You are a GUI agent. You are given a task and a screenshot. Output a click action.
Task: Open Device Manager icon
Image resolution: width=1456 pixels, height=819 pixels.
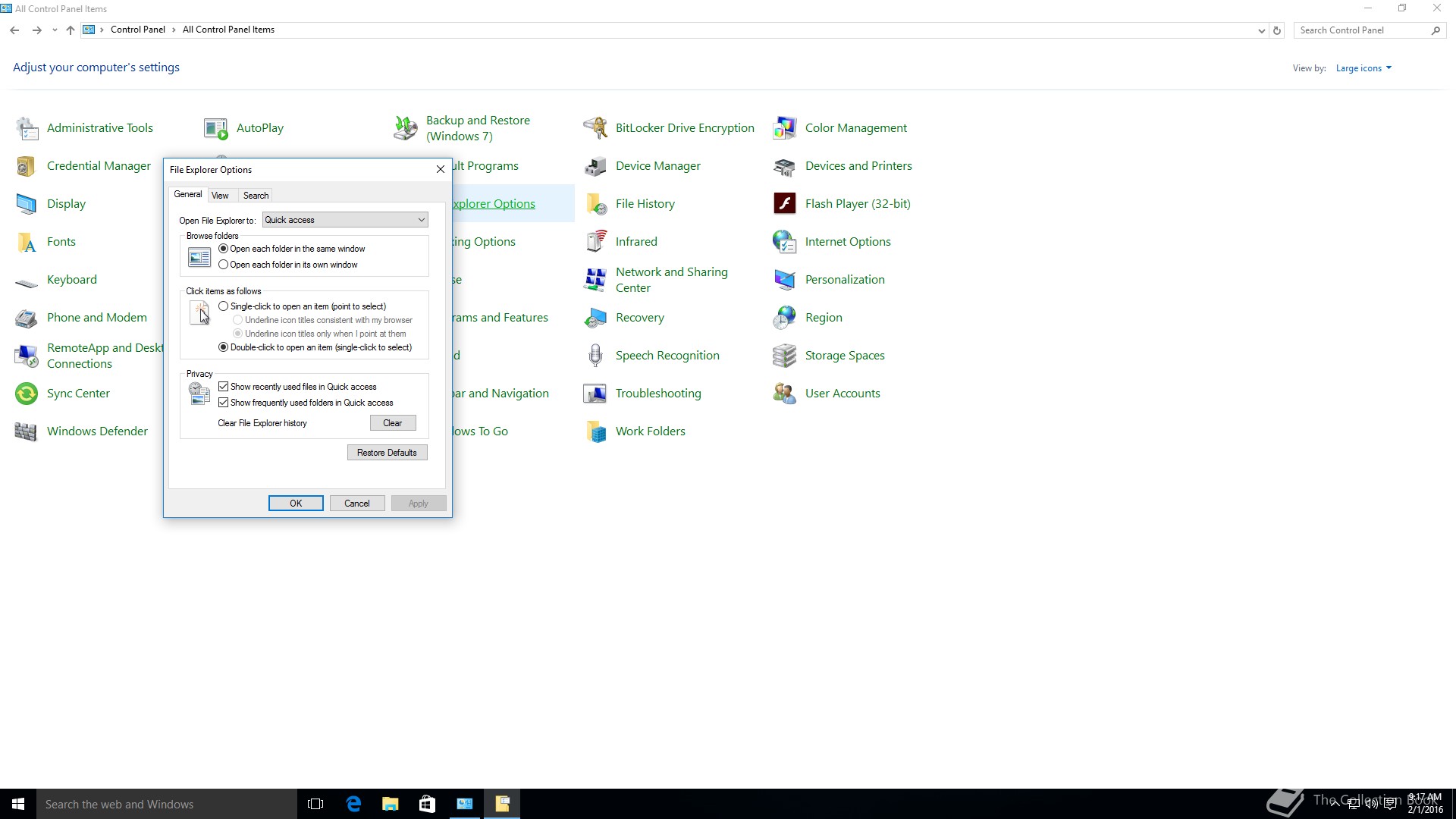[595, 166]
